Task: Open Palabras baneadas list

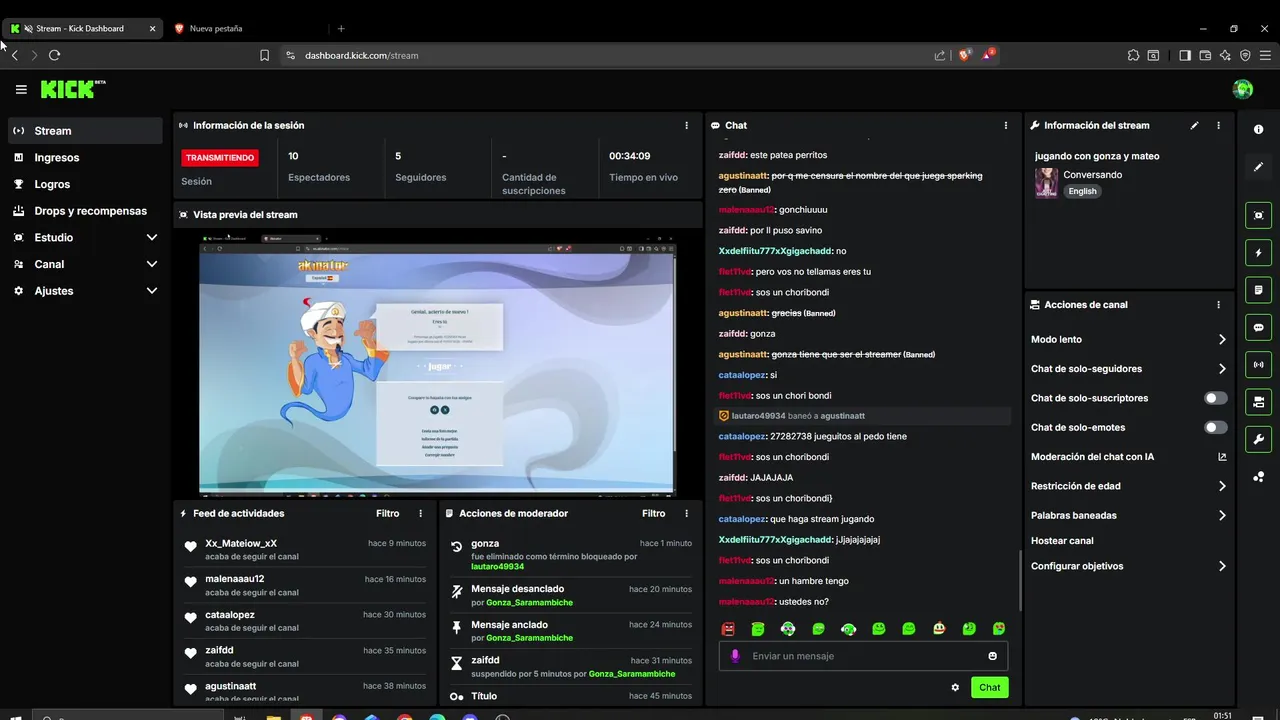Action: pos(1129,516)
